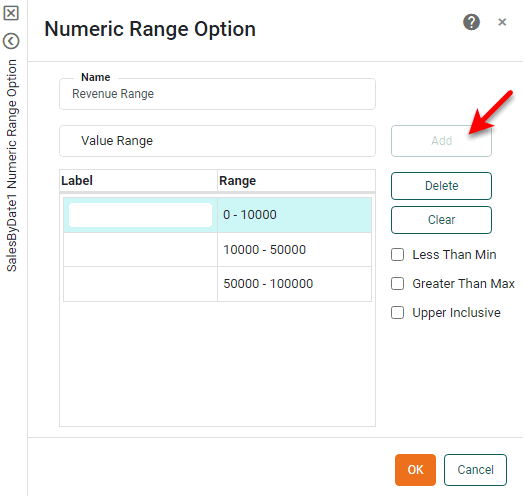Confirm with the OK button
526x496 pixels.
(x=415, y=470)
